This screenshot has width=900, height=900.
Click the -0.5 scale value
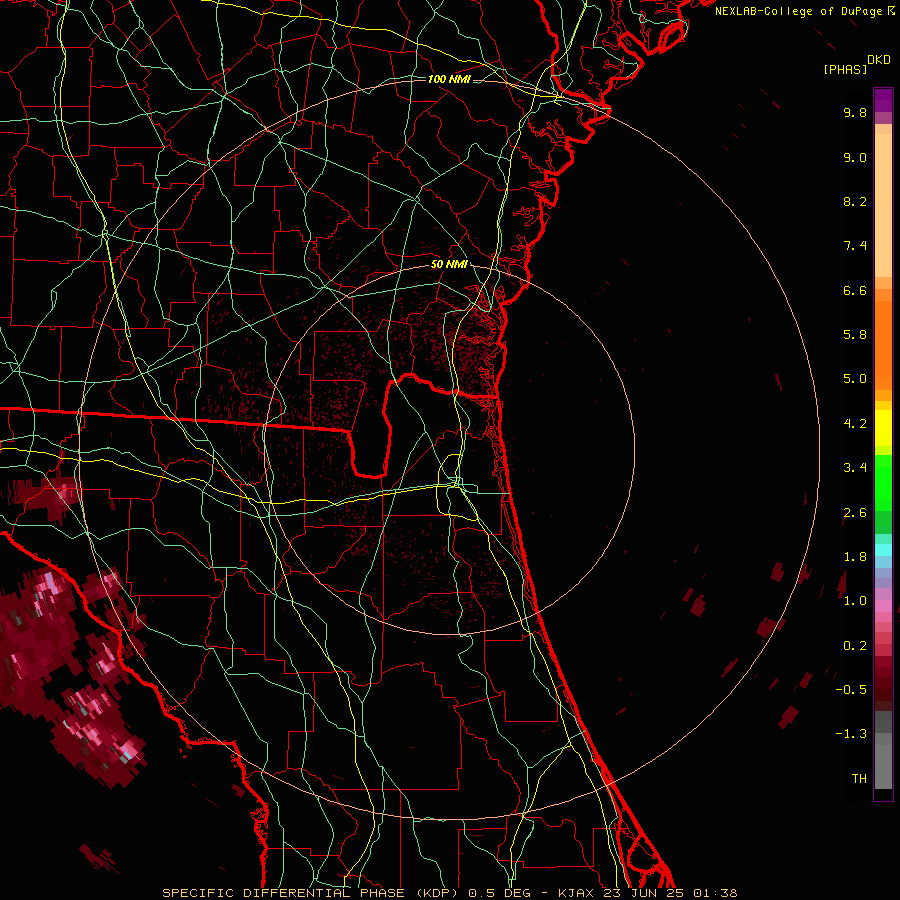(851, 690)
